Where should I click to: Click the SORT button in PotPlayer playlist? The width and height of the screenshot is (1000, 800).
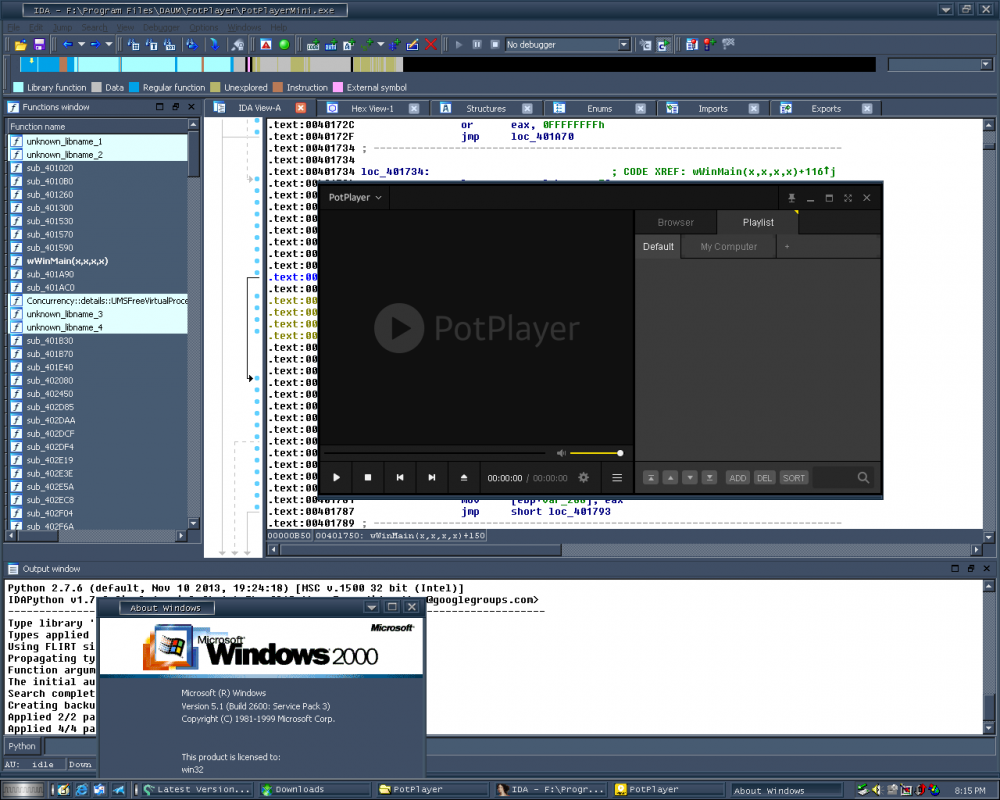(793, 478)
